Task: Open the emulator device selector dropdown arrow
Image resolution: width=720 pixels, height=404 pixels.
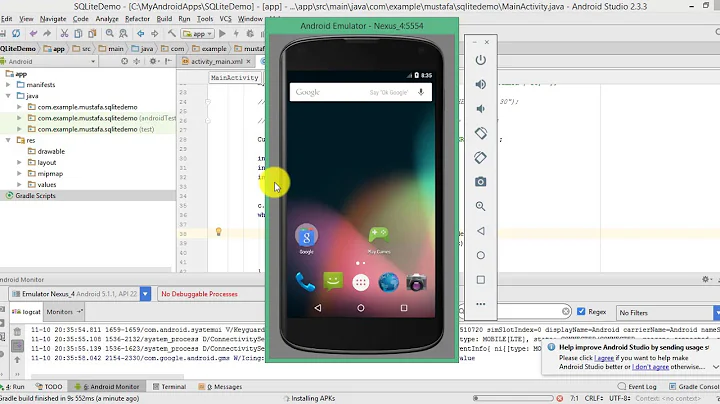Action: [145, 294]
